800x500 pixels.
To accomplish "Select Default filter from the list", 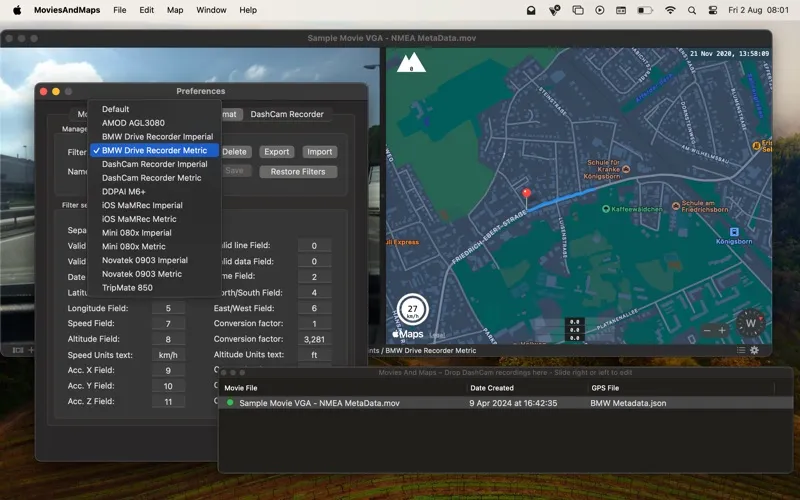I will [x=155, y=109].
